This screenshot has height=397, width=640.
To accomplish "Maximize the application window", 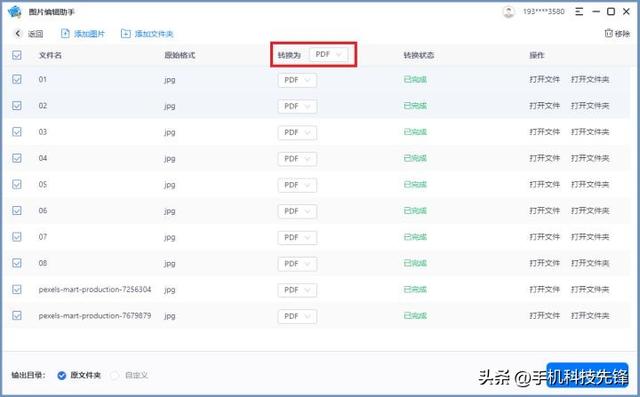I will point(611,11).
